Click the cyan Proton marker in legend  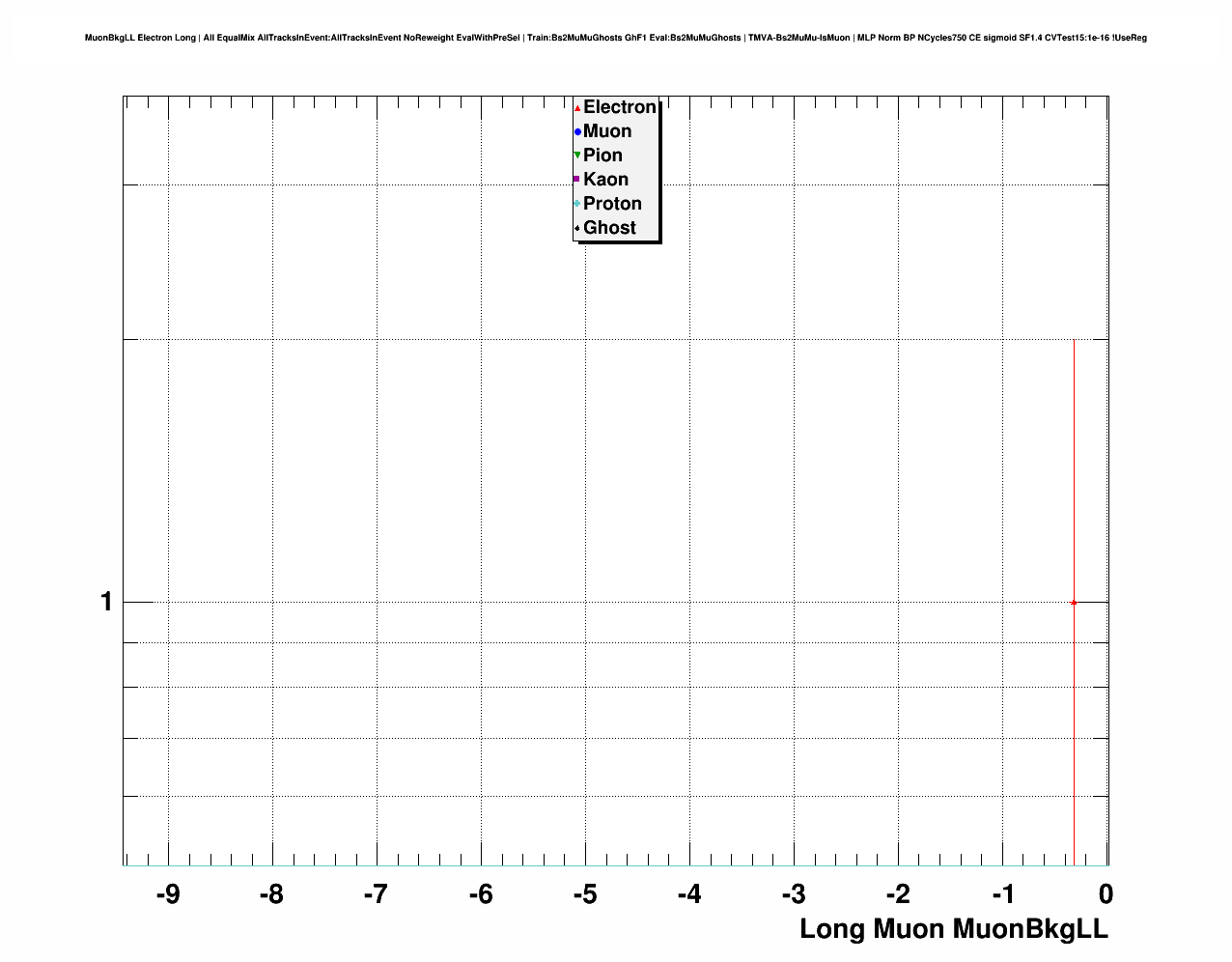(x=577, y=204)
